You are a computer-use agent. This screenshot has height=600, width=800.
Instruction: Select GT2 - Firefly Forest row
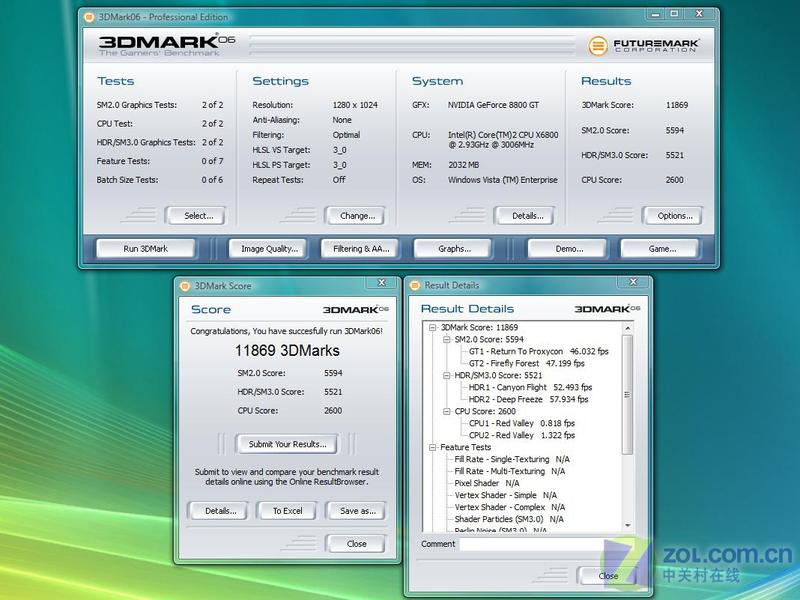pos(527,364)
